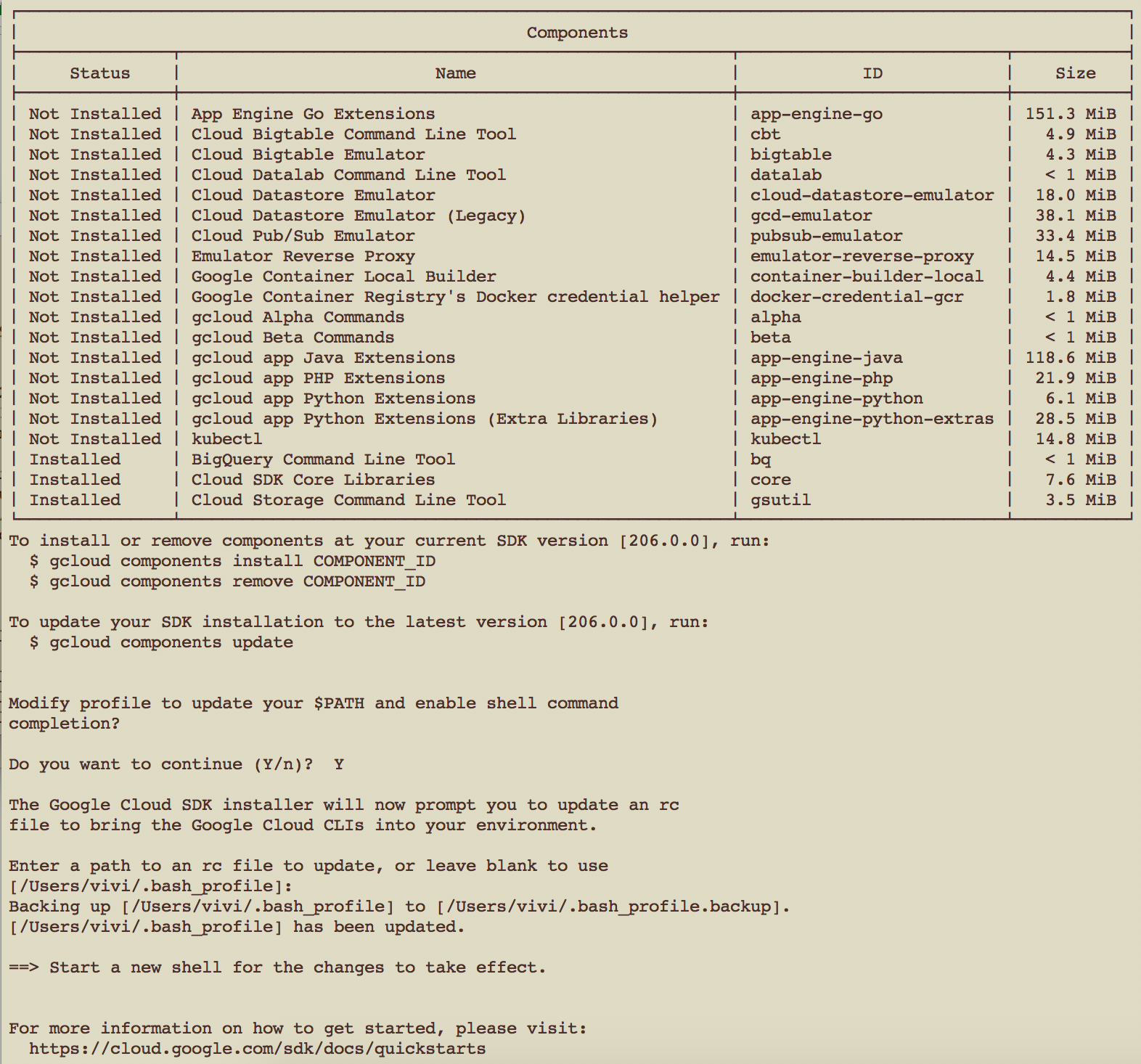The width and height of the screenshot is (1141, 1064).
Task: Click 'gcloud components remove COMPONENT_ID' command
Action: (237, 581)
